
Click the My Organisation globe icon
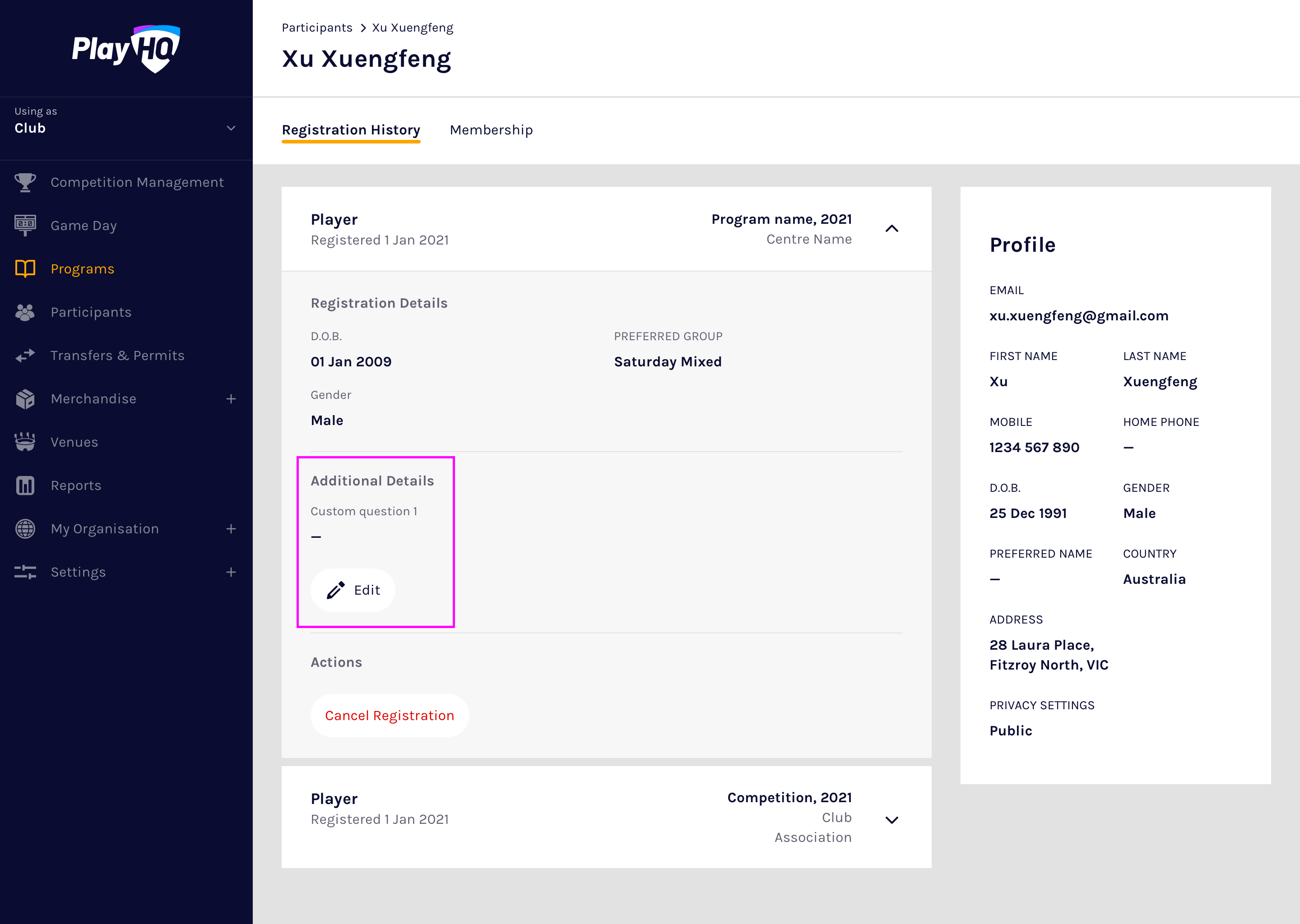tap(25, 529)
